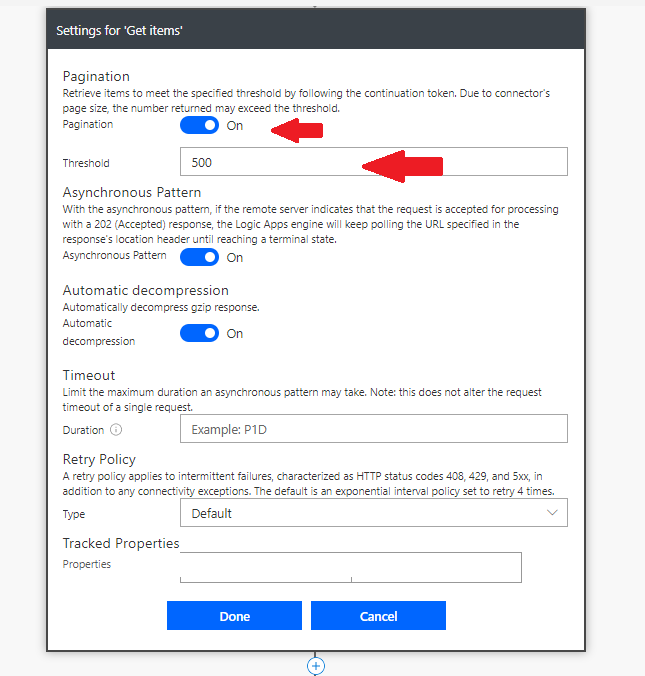Click the Threshold label
Viewport: 645px width, 676px height.
click(86, 163)
